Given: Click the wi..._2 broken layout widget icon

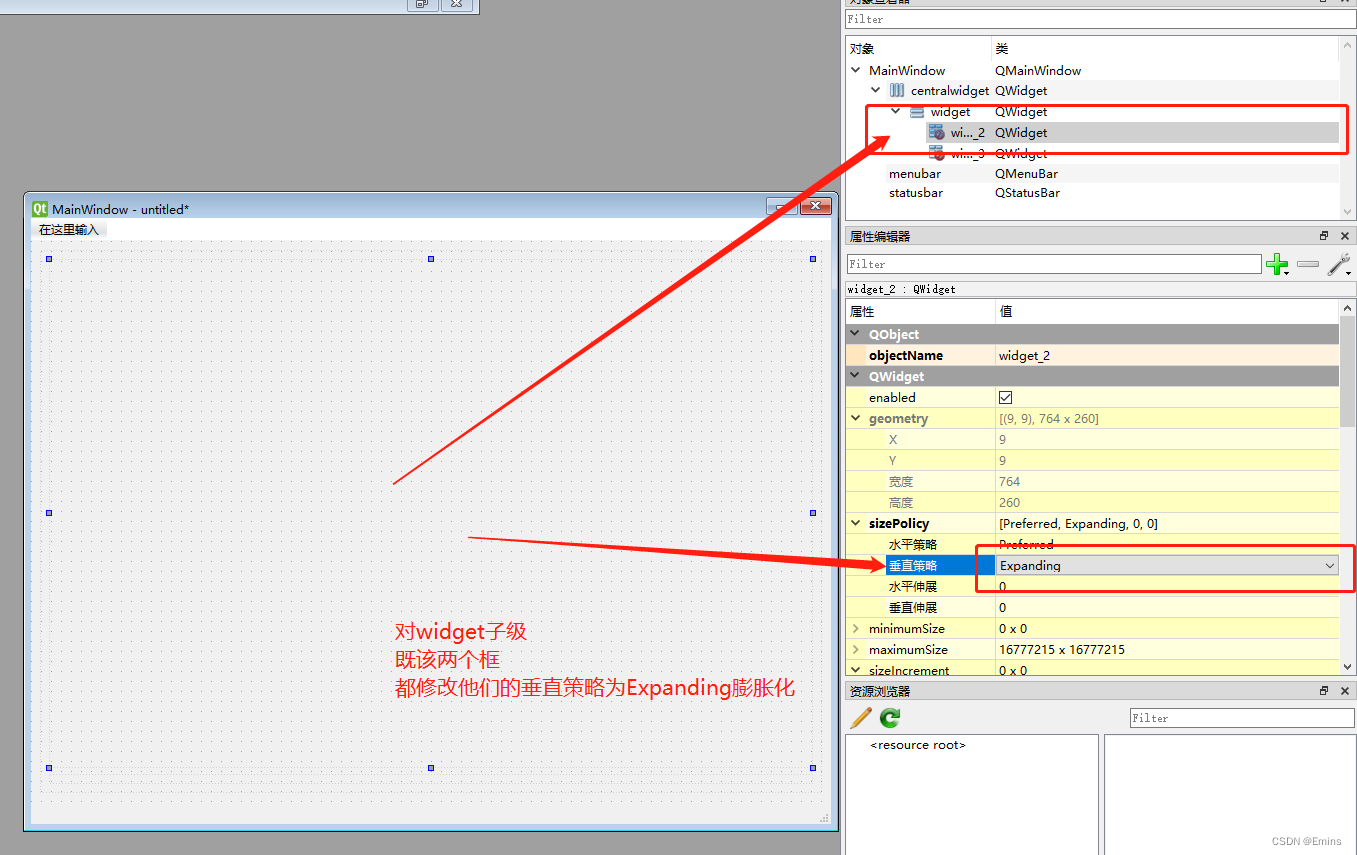Looking at the screenshot, I should (936, 132).
